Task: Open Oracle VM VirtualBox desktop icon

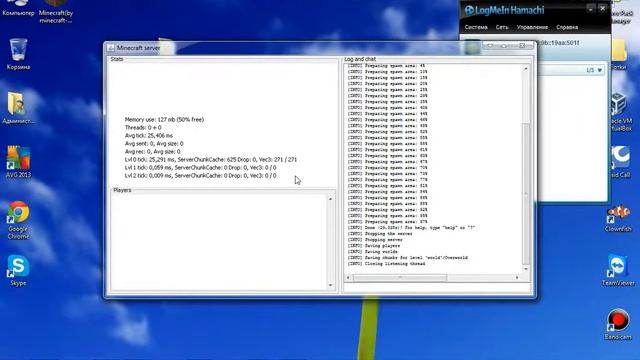Action: (x=619, y=104)
